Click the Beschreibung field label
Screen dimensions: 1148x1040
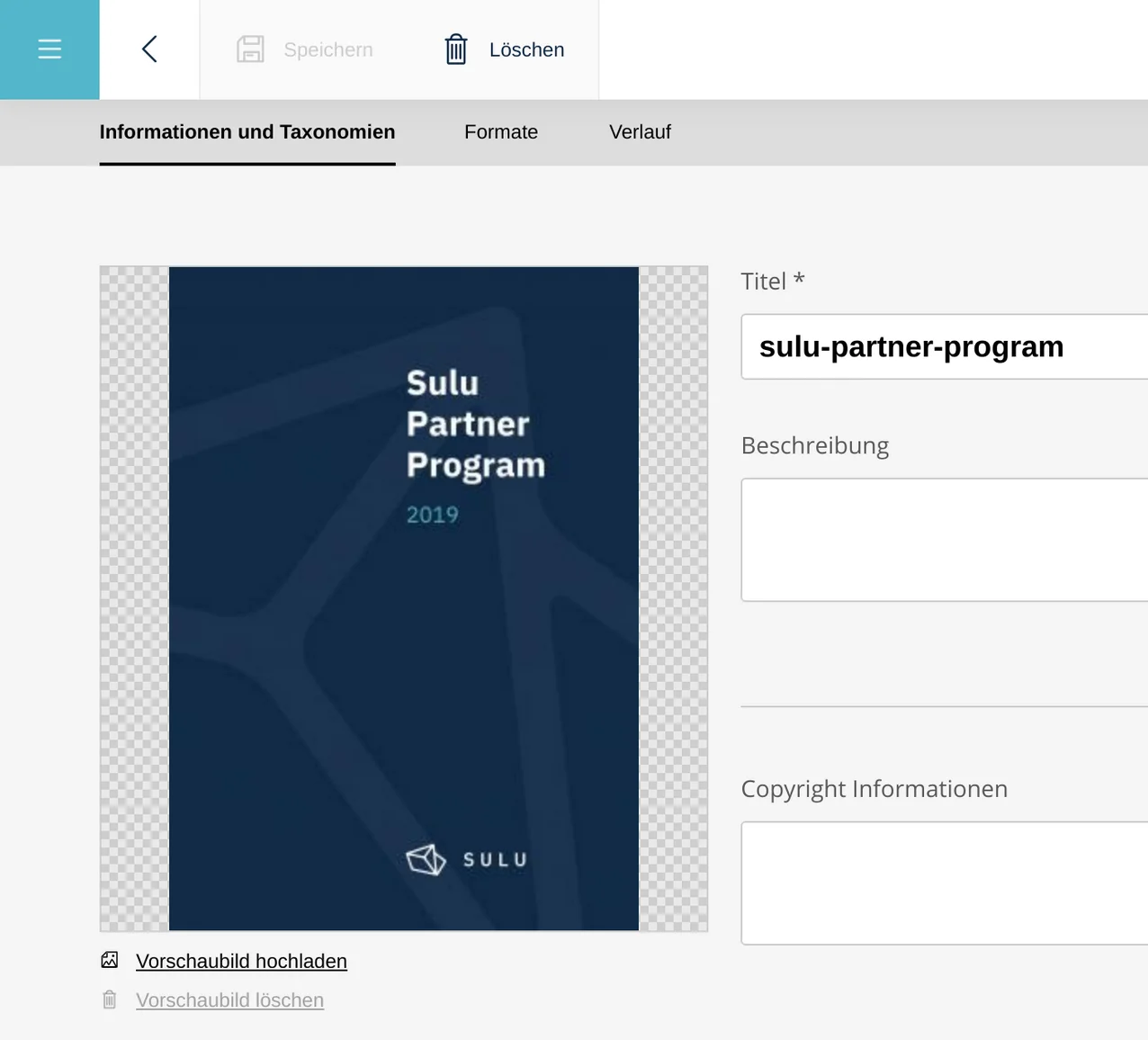pyautogui.click(x=814, y=446)
